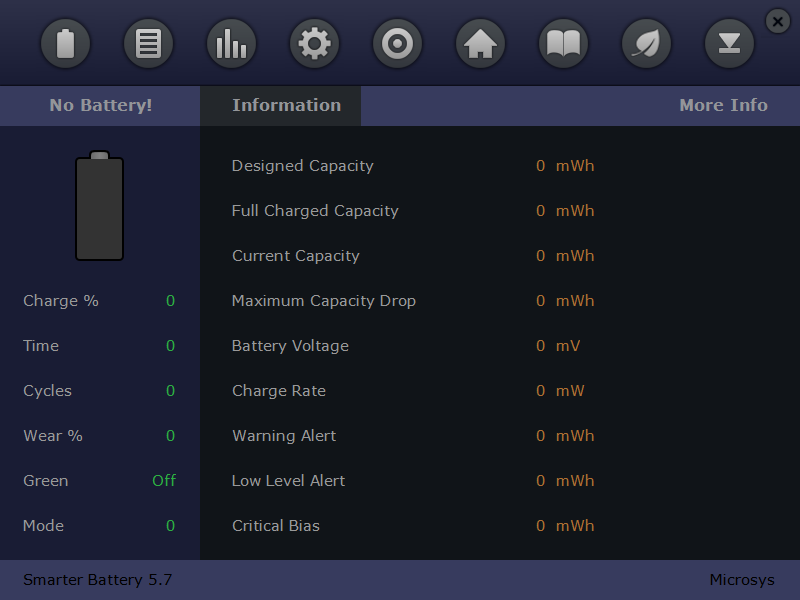
Task: Click the Wear % value
Action: coord(170,435)
